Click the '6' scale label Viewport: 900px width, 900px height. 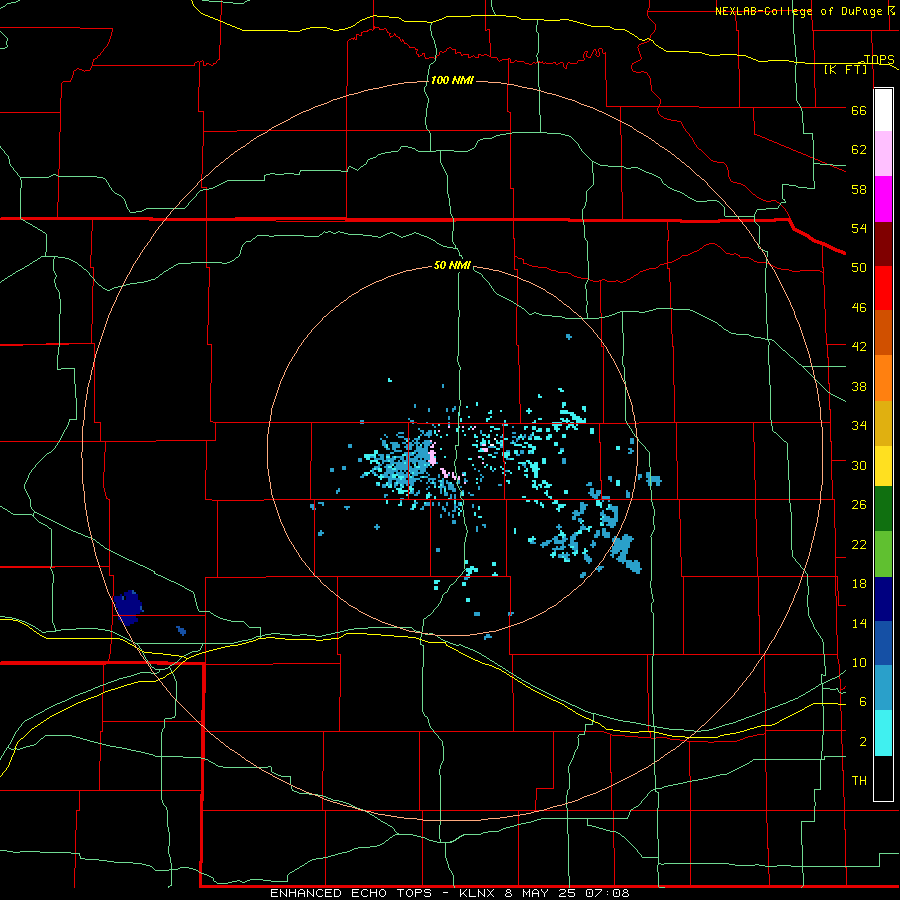(863, 702)
